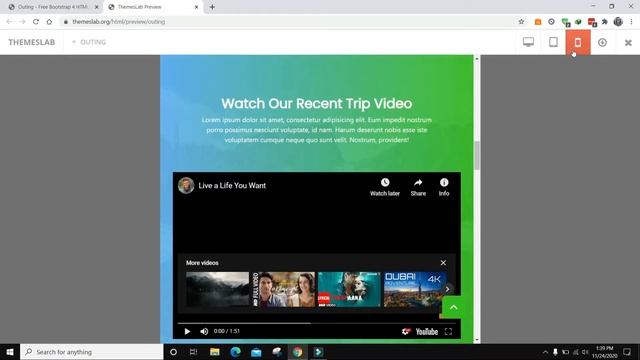Screen dimensions: 640x360
Task: Close the Outing Free Bootstrap tab
Action: tap(96, 7)
